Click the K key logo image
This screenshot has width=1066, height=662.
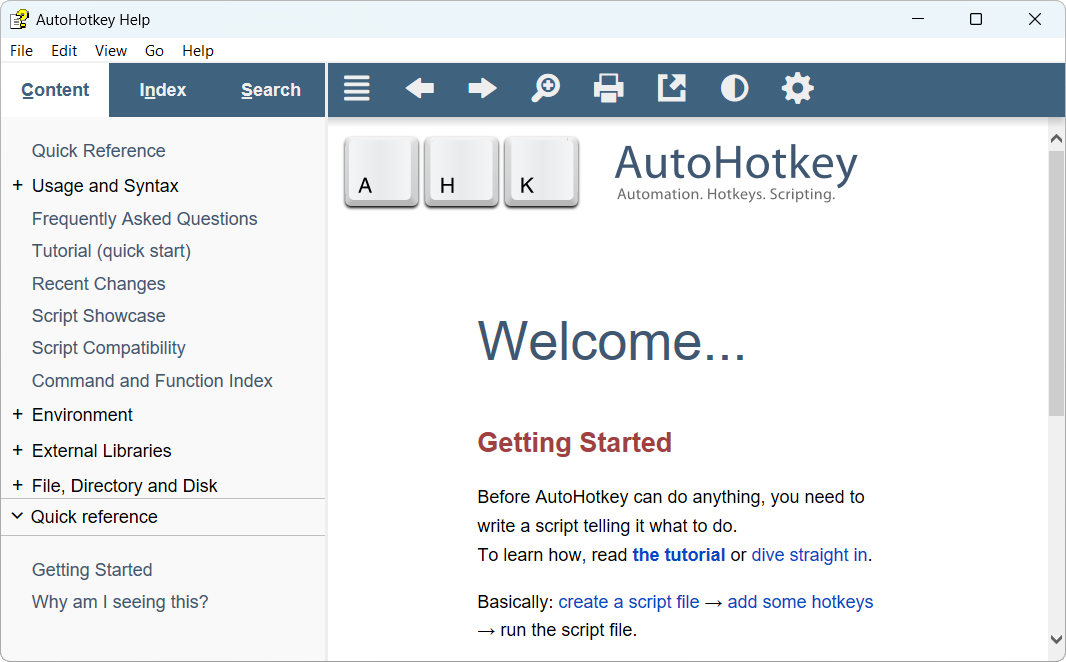tap(541, 172)
